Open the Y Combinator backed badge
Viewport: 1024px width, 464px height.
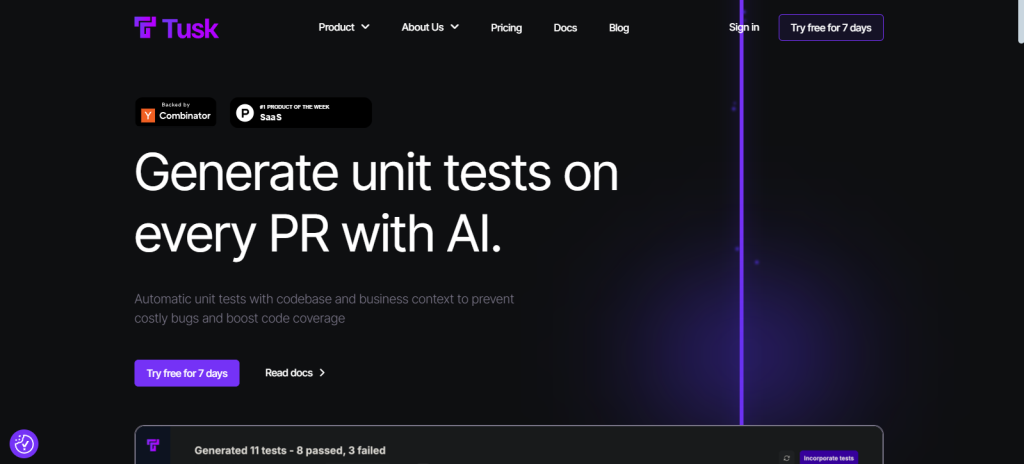(176, 112)
